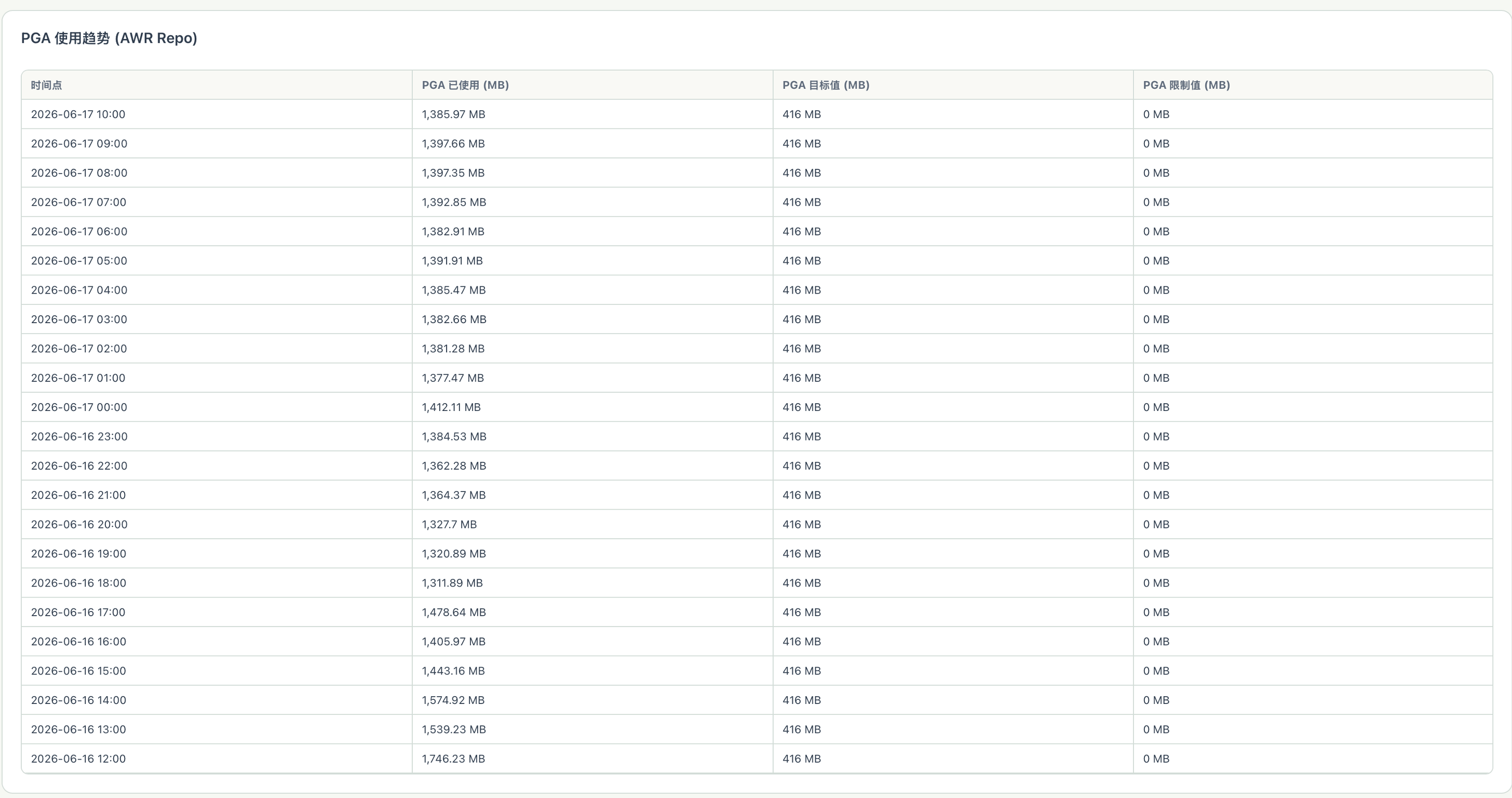The image size is (1512, 798).
Task: Click the 1,385.97 MB used value
Action: (x=453, y=114)
